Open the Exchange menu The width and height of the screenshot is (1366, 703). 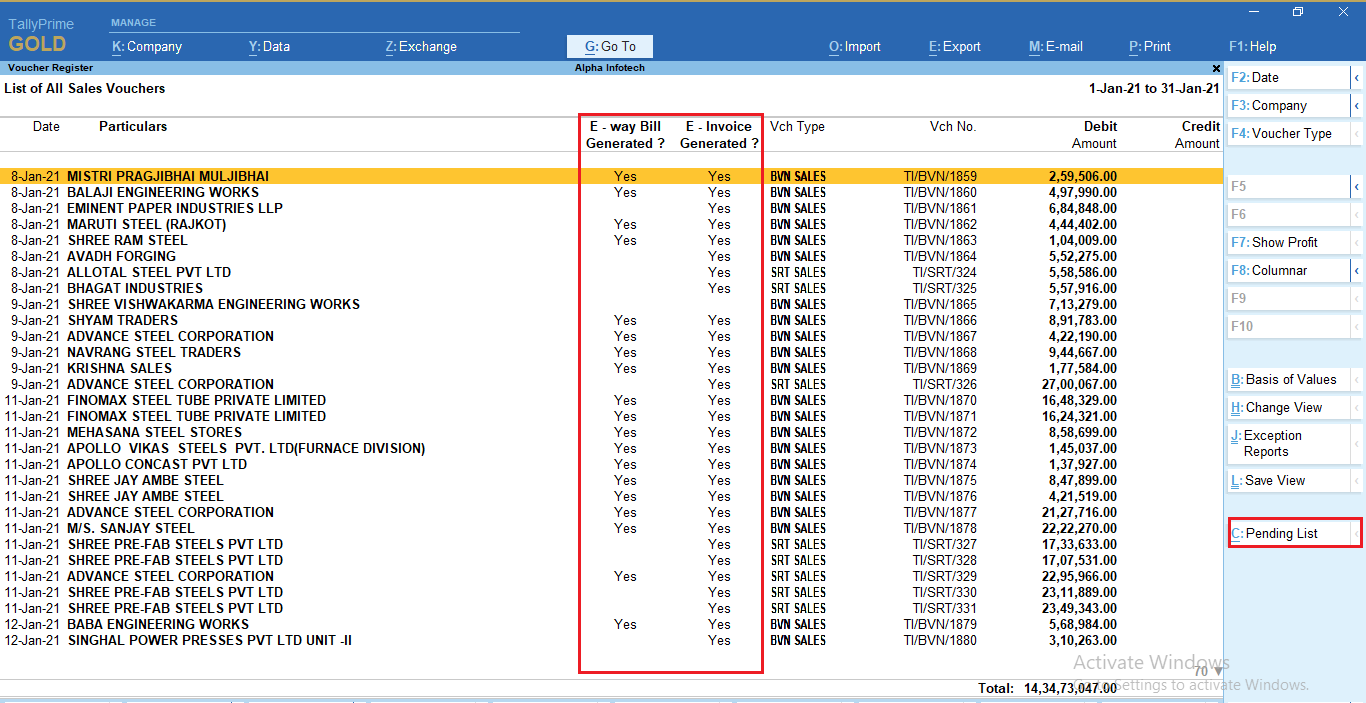[x=420, y=46]
